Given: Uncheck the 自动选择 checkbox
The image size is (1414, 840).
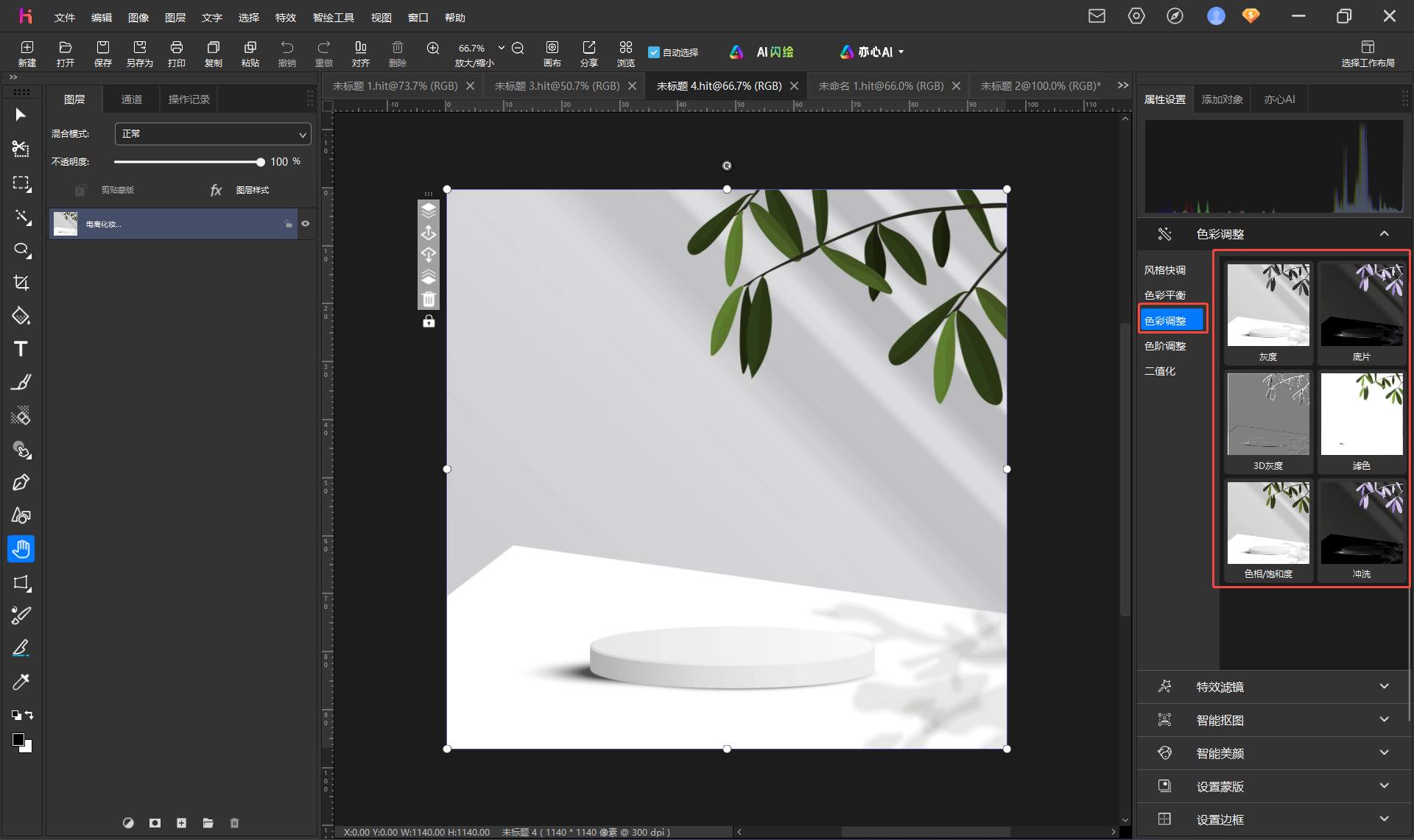Looking at the screenshot, I should [x=653, y=52].
